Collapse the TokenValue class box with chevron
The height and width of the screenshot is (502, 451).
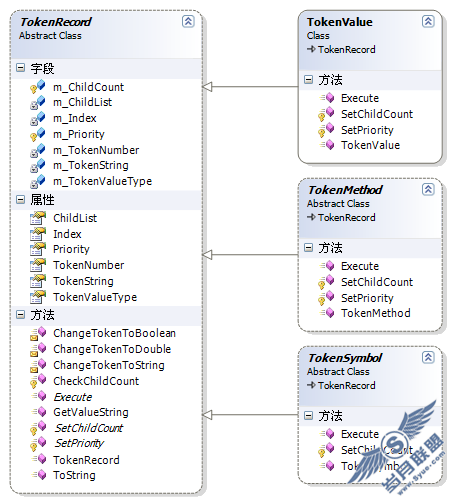point(428,21)
